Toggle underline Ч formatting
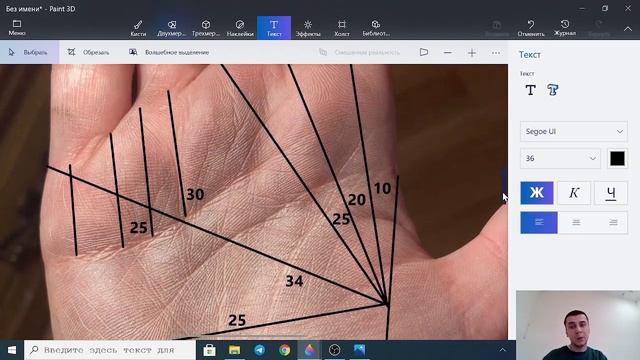 [x=611, y=193]
